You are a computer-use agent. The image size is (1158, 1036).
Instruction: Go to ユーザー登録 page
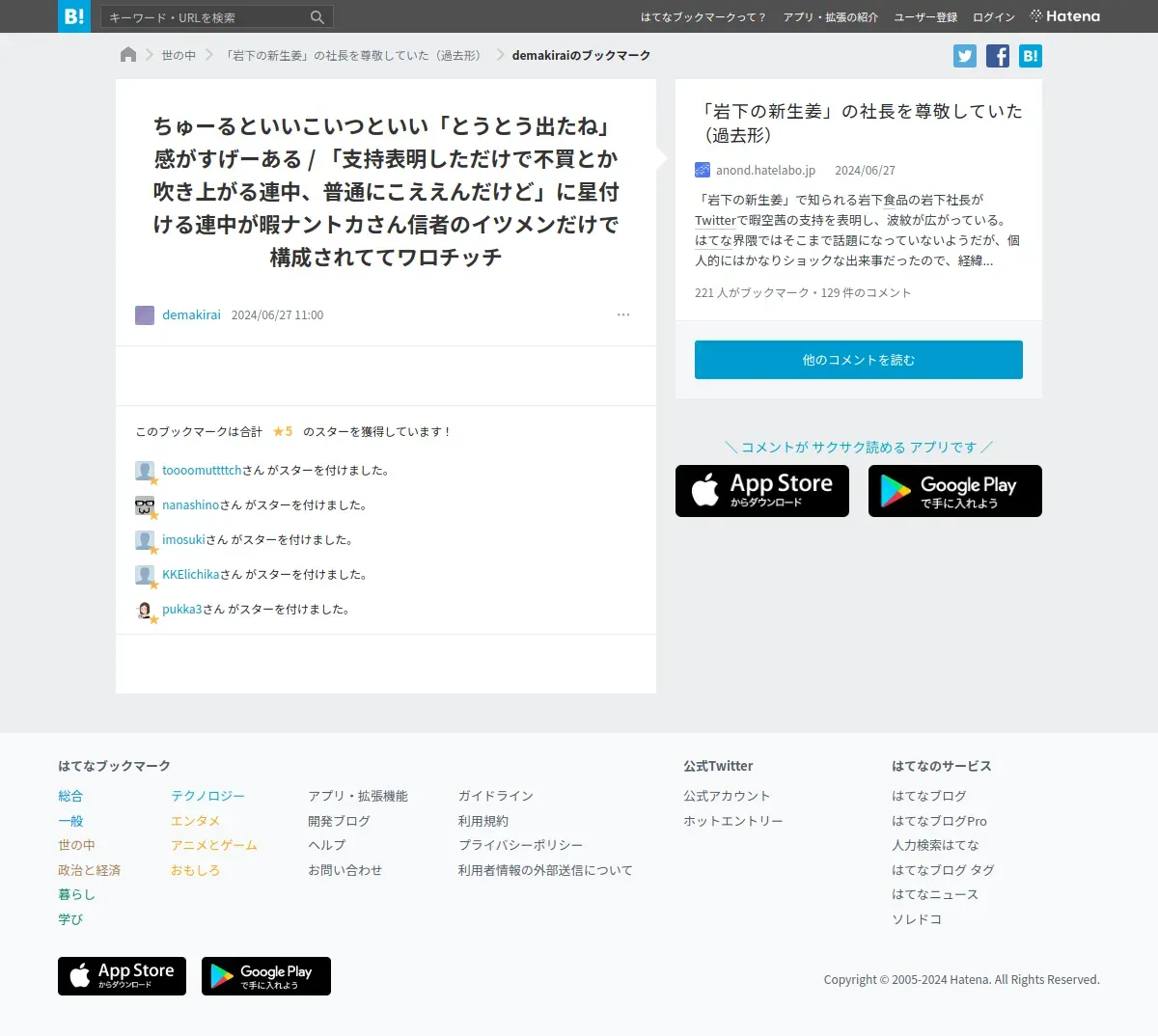(x=925, y=17)
